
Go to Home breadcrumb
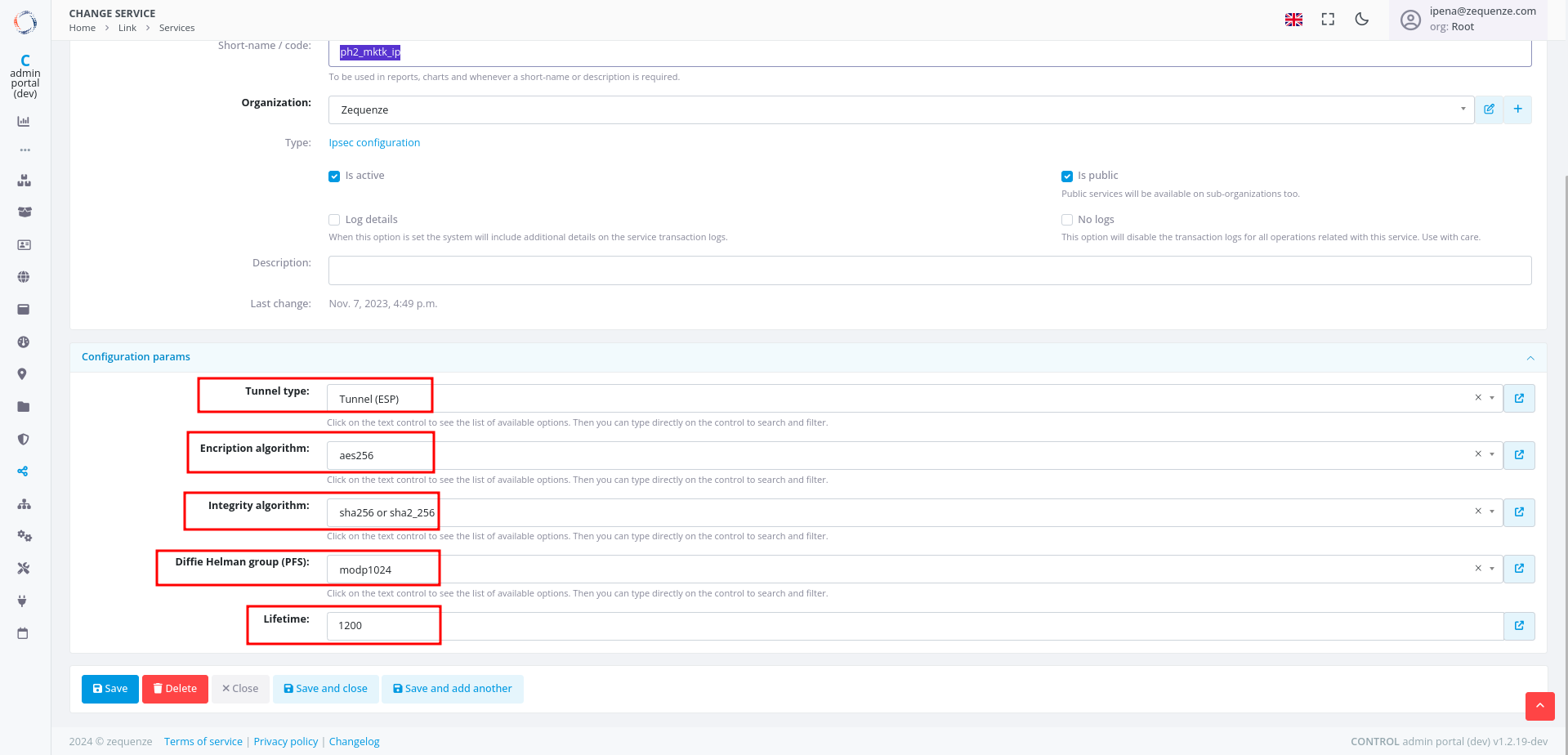click(x=82, y=28)
